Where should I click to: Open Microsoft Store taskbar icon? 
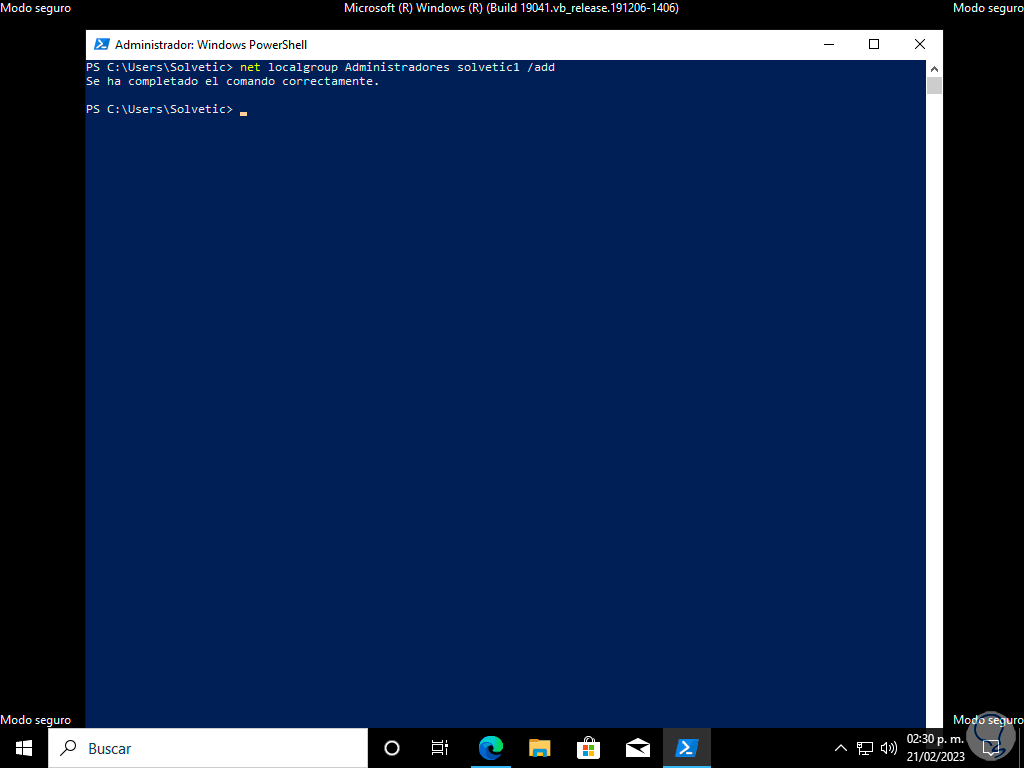pyautogui.click(x=588, y=748)
